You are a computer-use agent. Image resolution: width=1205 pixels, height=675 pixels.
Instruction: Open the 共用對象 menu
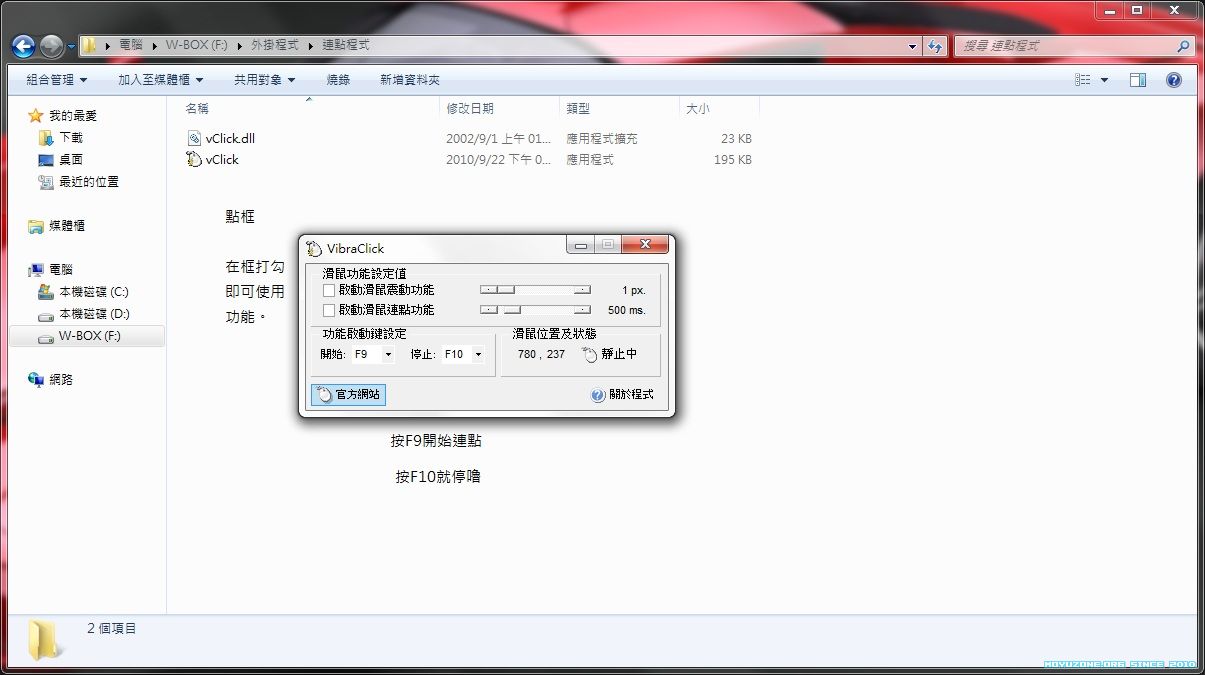264,80
